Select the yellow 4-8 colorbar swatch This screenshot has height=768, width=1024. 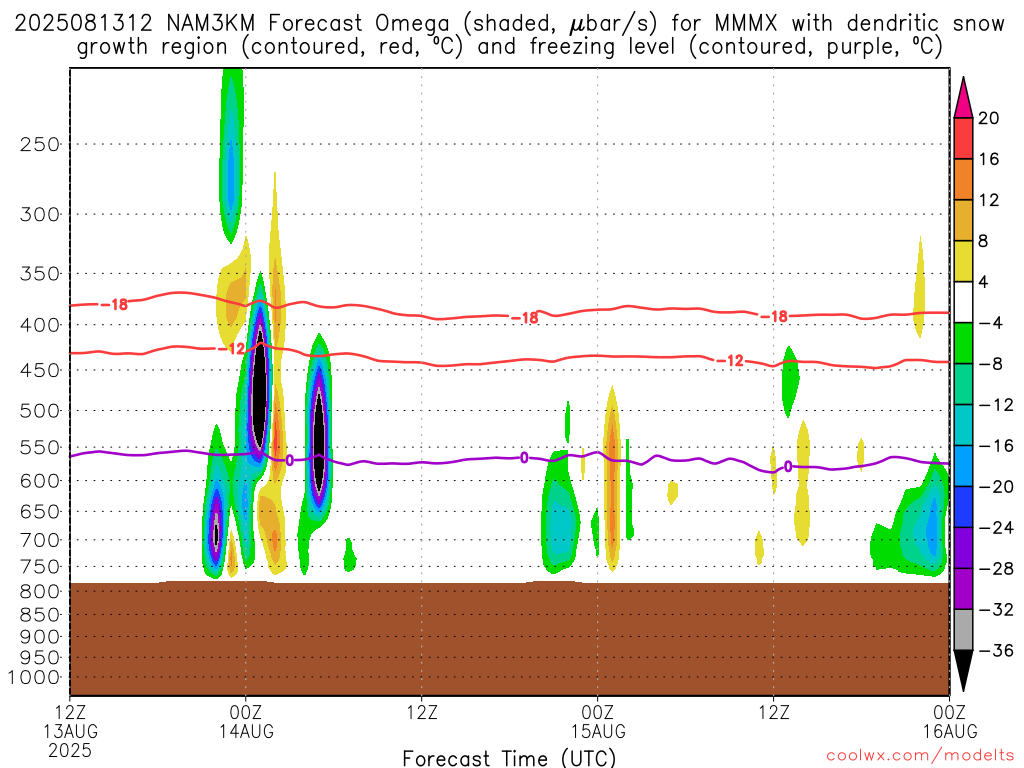(963, 261)
